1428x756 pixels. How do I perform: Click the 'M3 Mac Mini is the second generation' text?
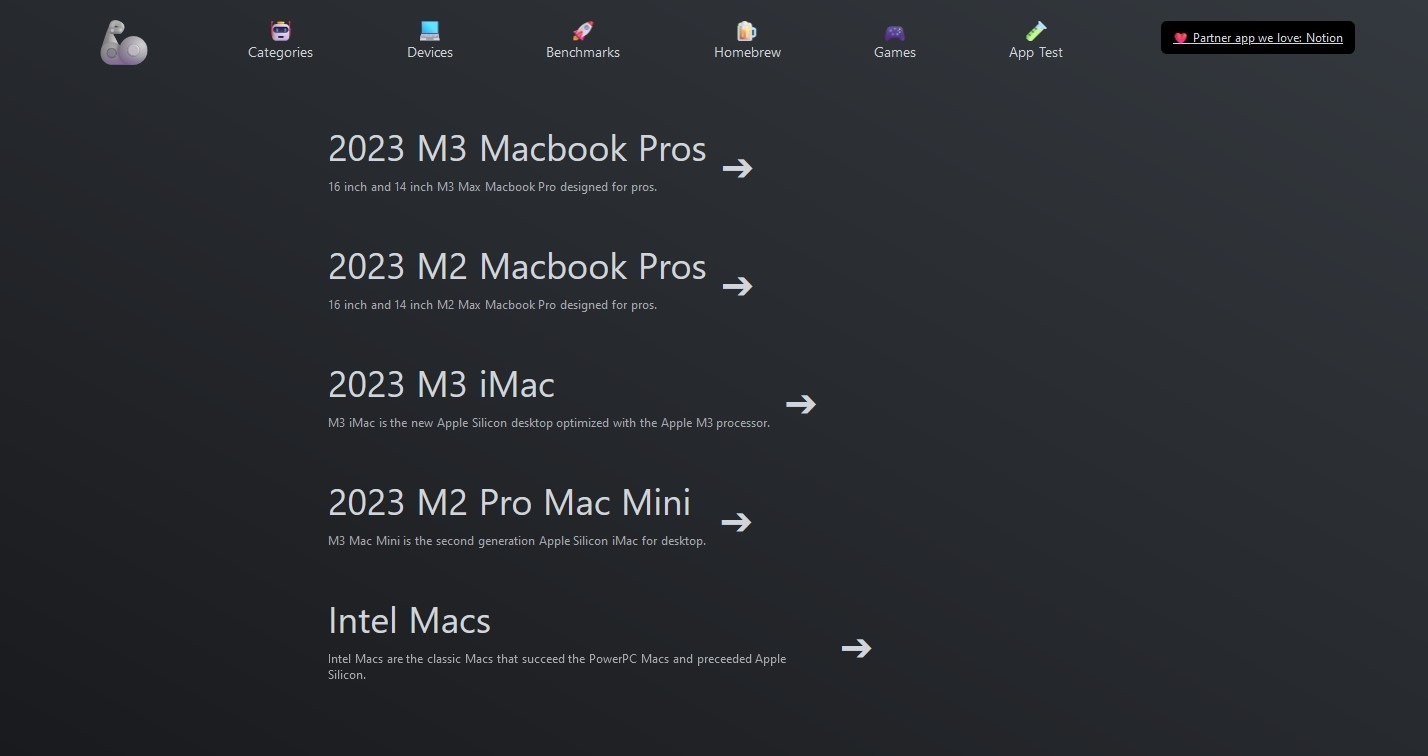517,541
